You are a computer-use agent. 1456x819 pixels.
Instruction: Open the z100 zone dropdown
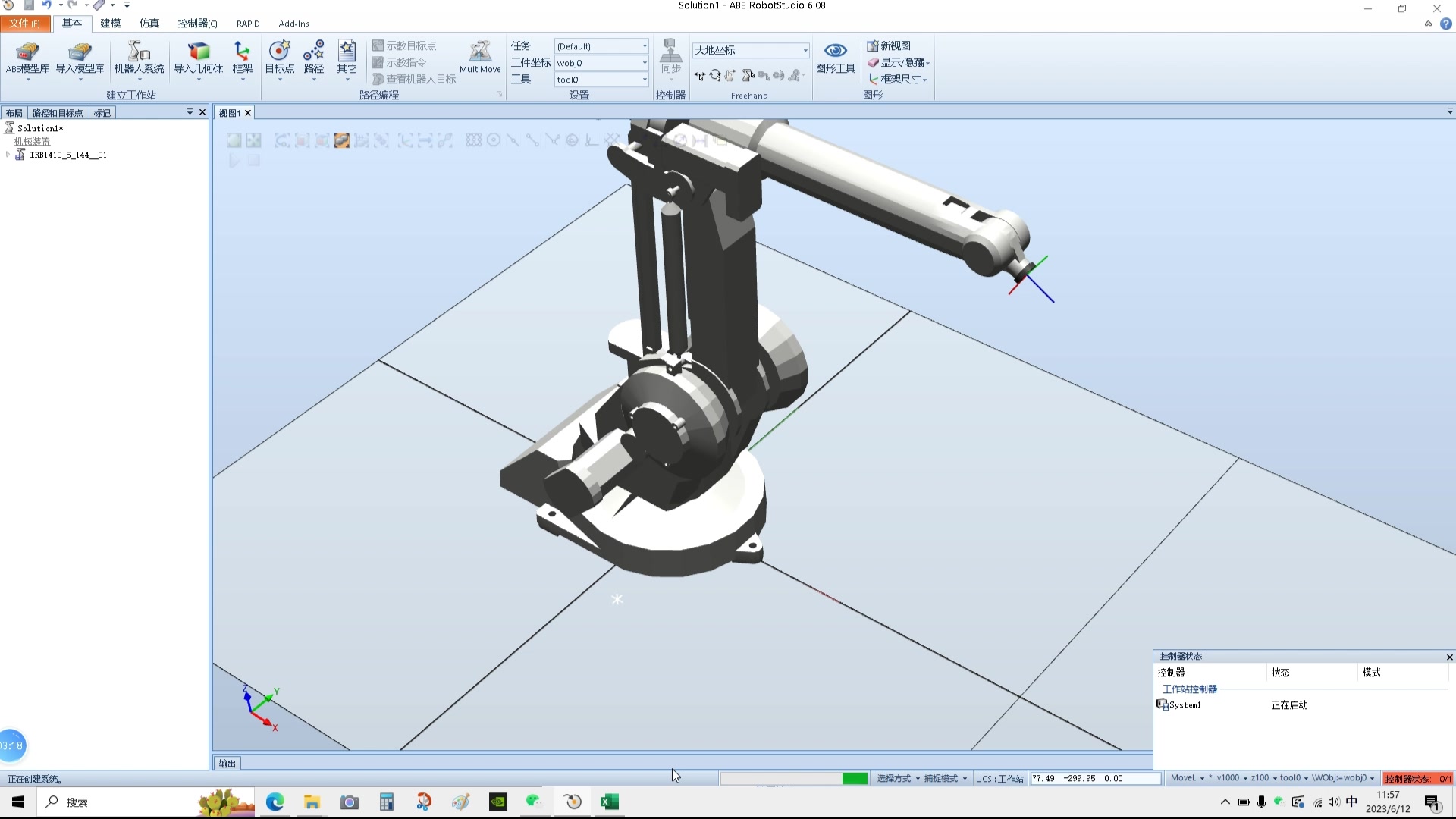[1263, 778]
